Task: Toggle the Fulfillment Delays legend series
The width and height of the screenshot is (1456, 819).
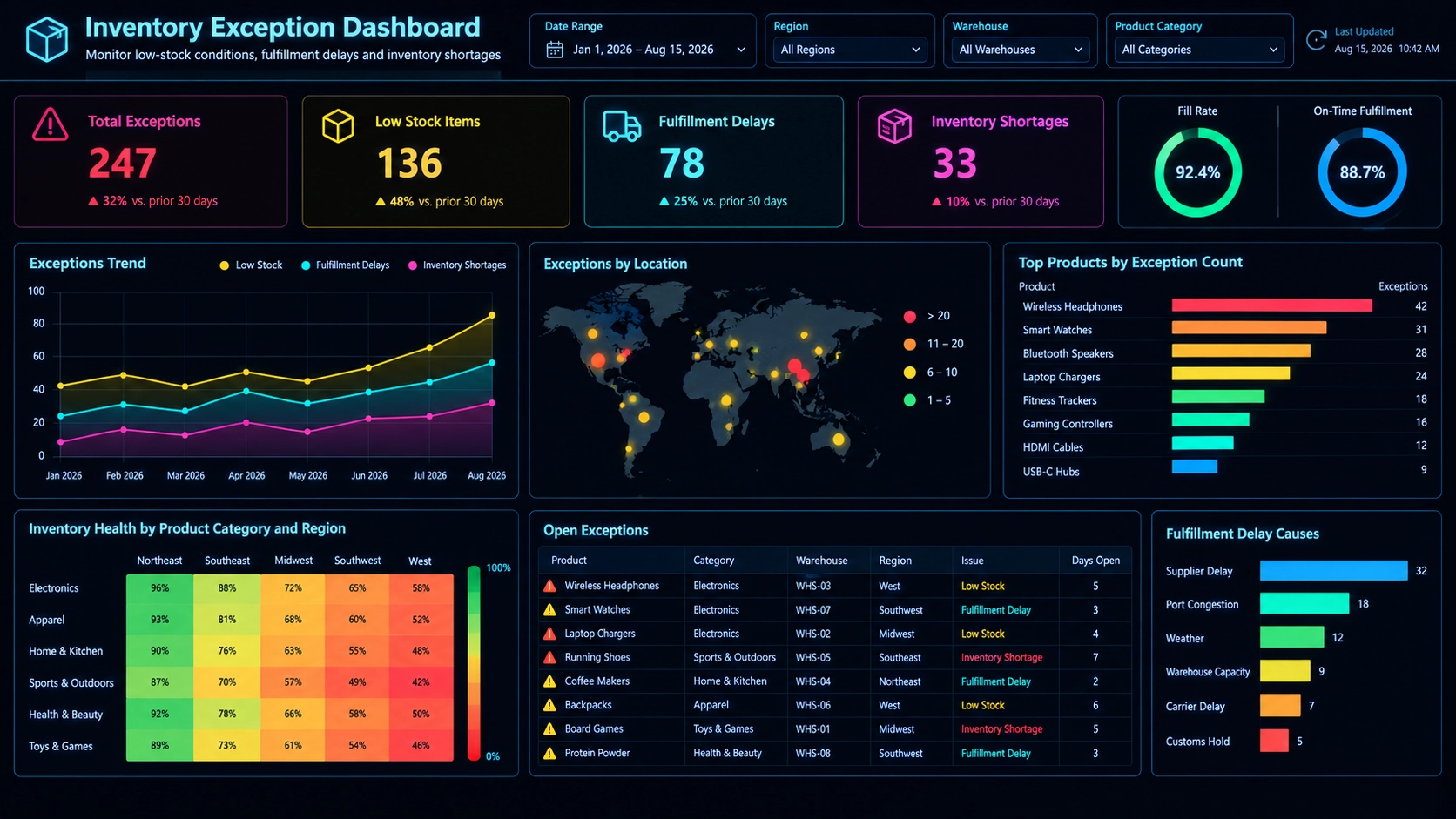Action: [345, 265]
